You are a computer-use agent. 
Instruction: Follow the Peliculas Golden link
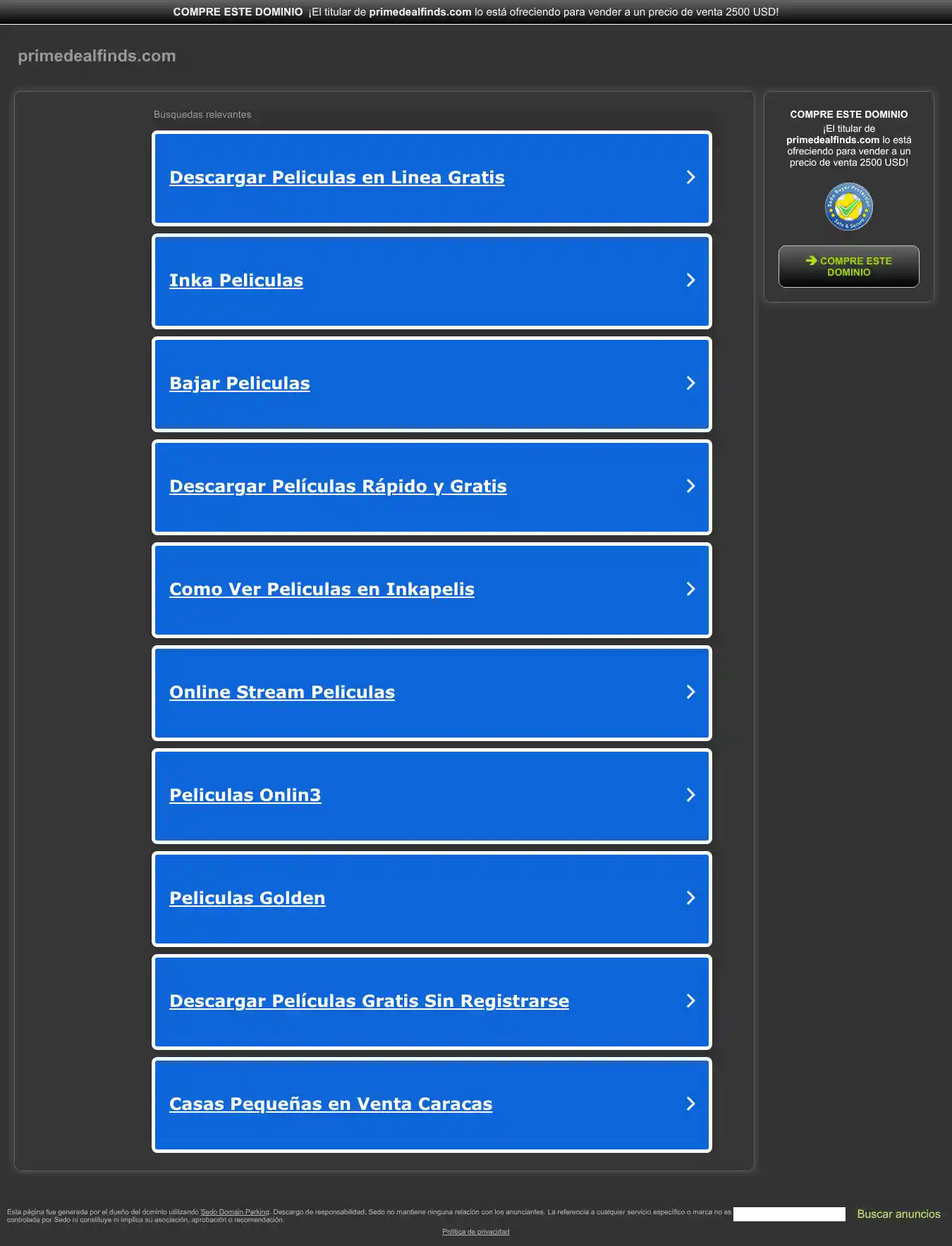coord(248,898)
